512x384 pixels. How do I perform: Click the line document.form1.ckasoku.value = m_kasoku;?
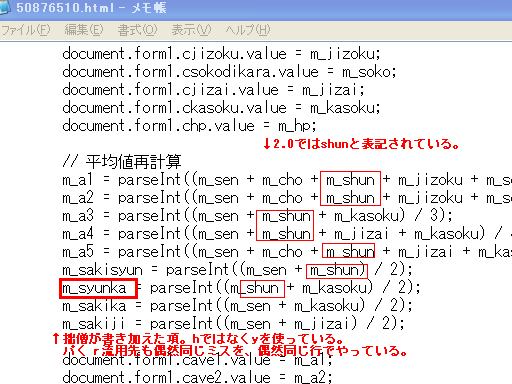pos(221,108)
